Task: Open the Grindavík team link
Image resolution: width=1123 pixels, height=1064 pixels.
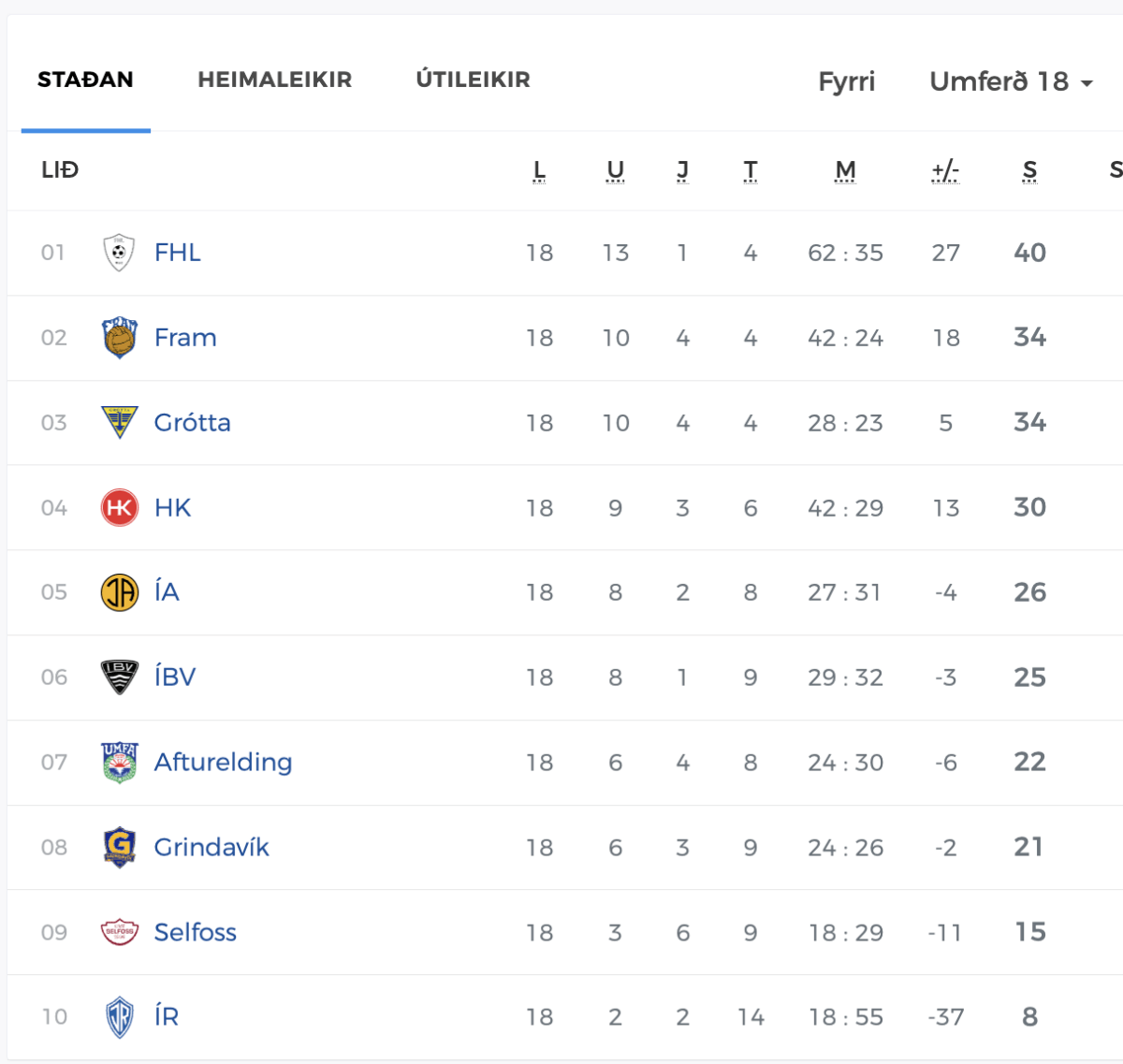Action: tap(211, 848)
